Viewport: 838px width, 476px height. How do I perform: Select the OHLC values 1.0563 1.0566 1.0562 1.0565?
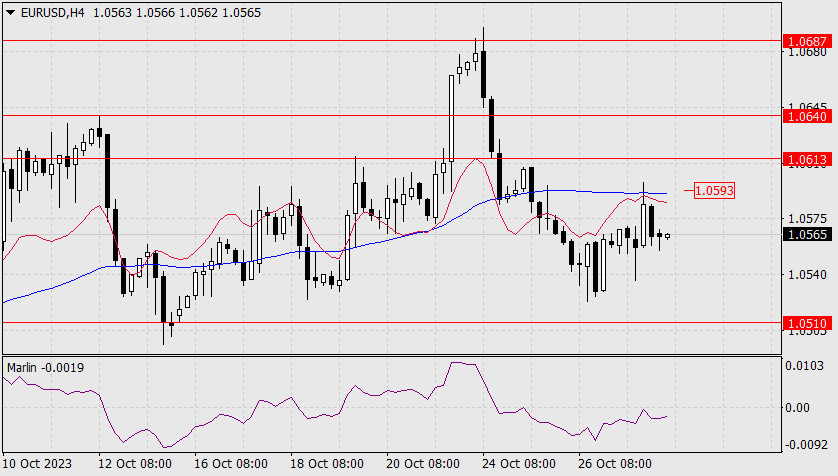177,13
